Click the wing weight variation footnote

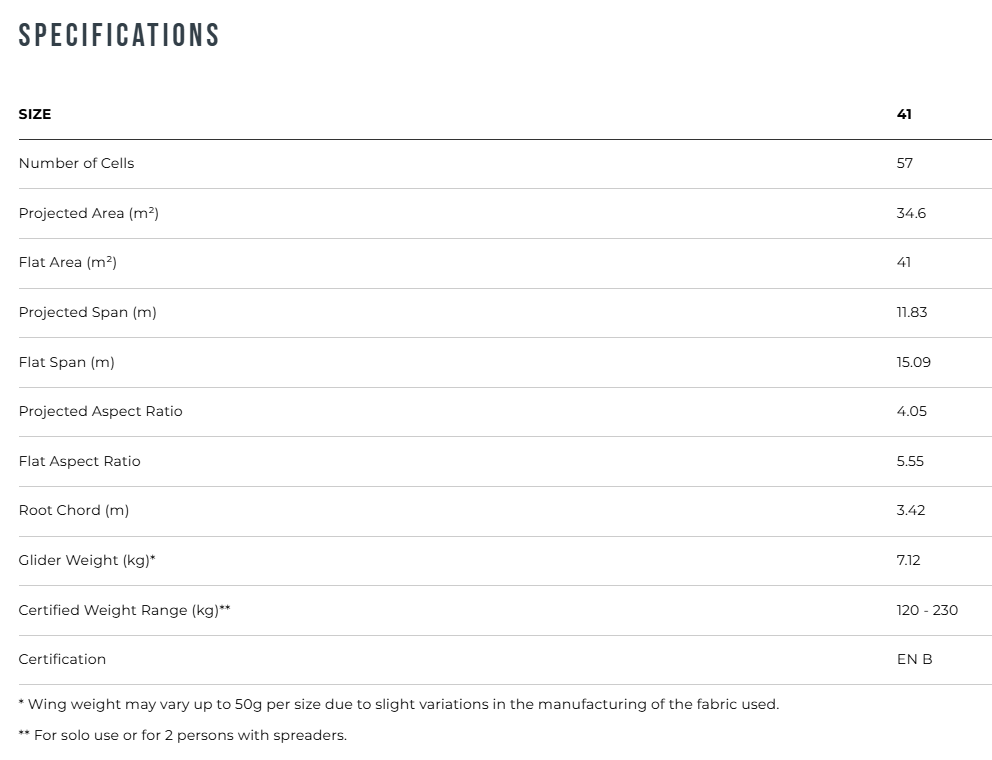point(398,704)
